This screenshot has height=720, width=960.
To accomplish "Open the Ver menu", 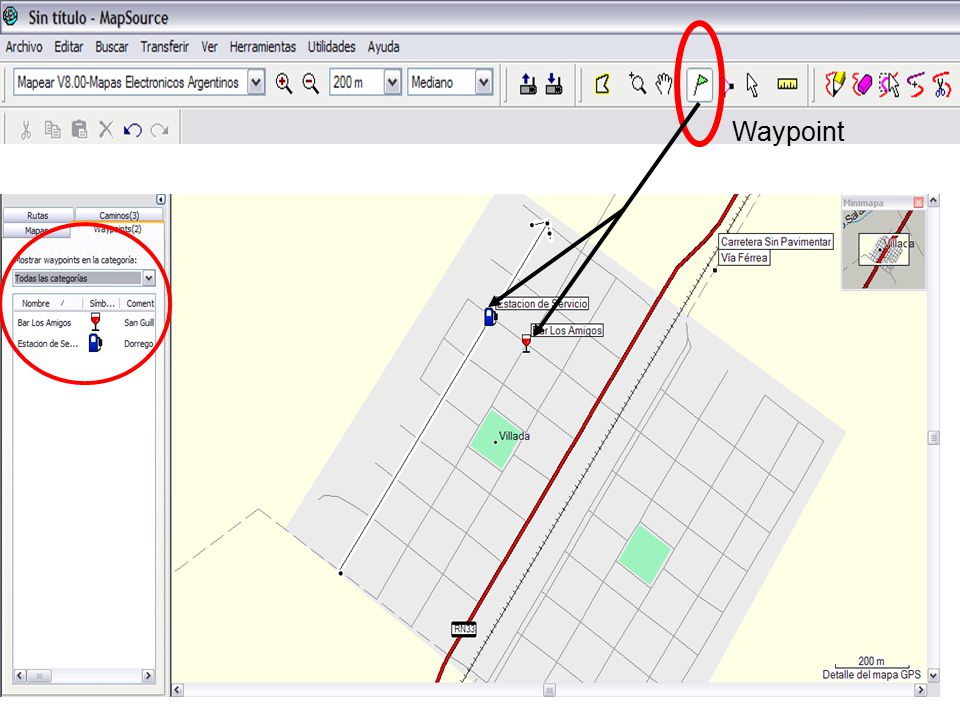I will tap(209, 47).
